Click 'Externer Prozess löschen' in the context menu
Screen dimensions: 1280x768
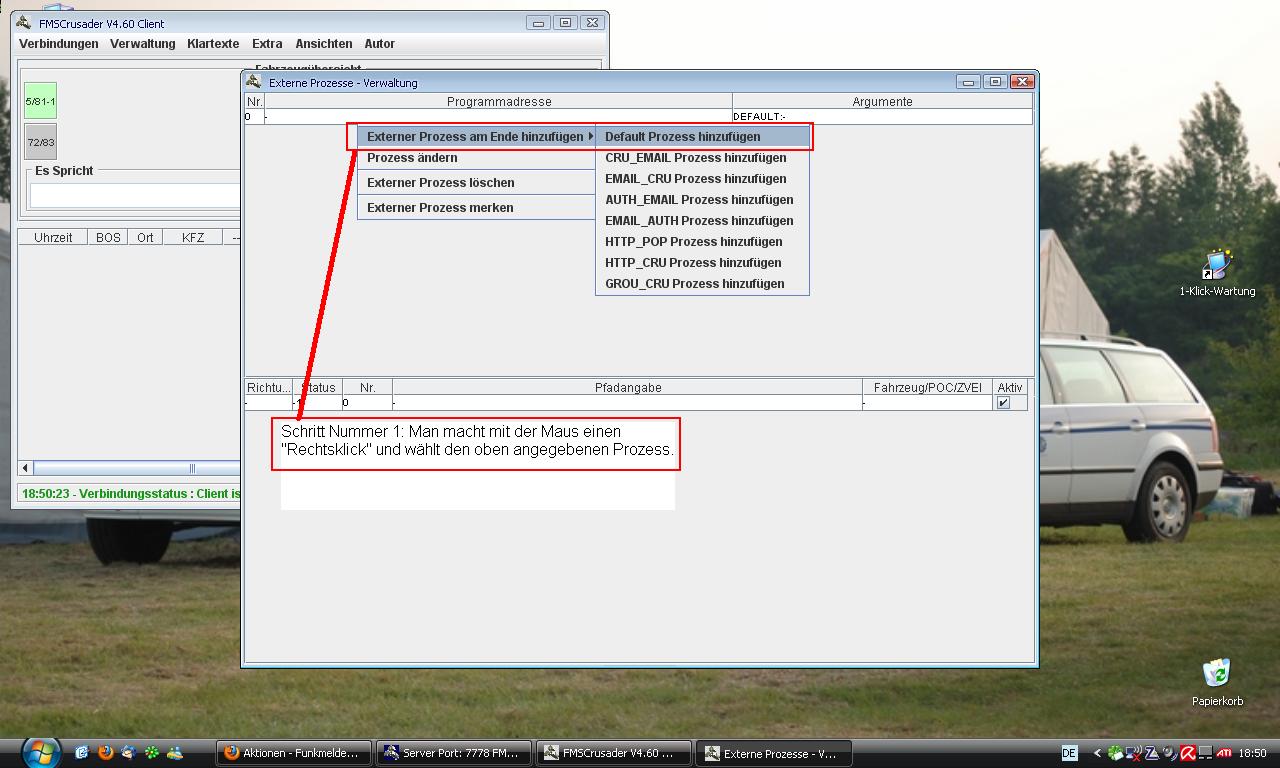click(x=440, y=182)
